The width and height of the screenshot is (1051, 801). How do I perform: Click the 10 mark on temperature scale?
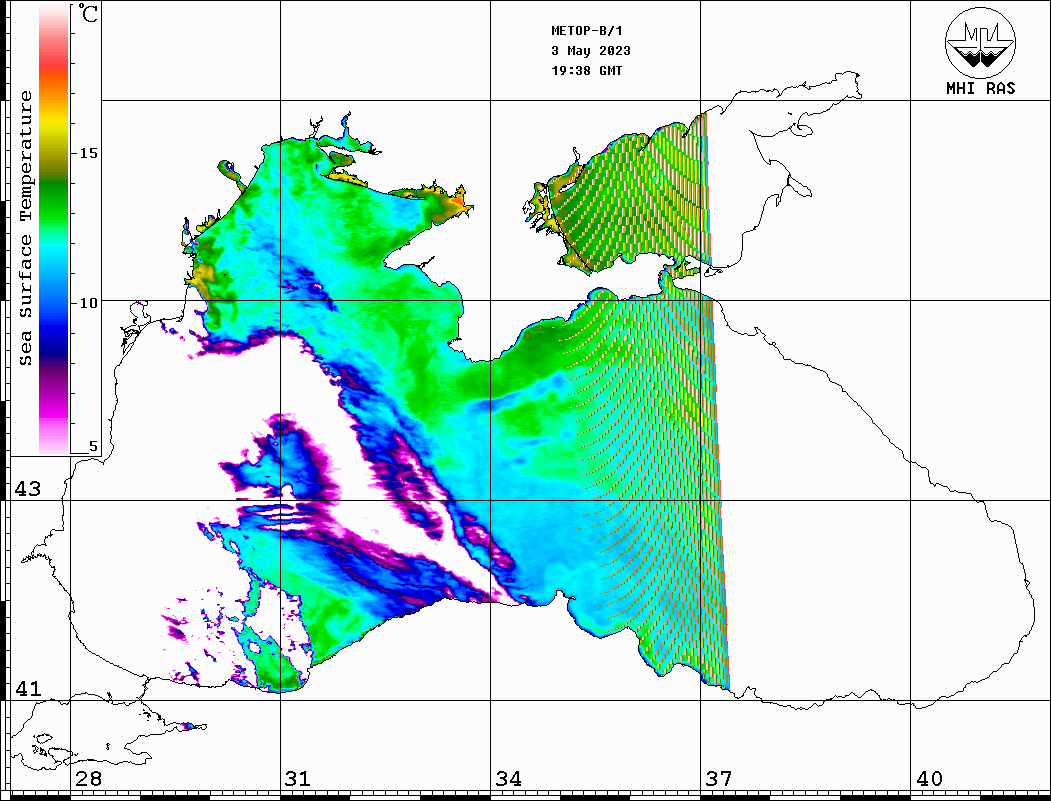click(88, 303)
